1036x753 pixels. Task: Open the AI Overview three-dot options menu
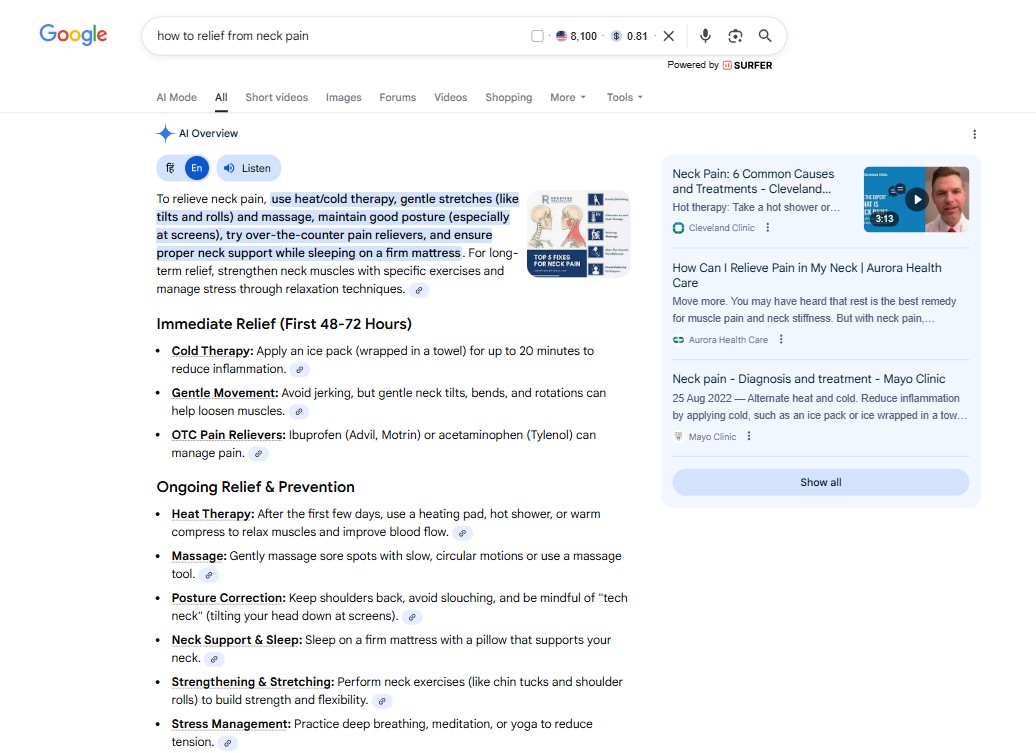975,133
